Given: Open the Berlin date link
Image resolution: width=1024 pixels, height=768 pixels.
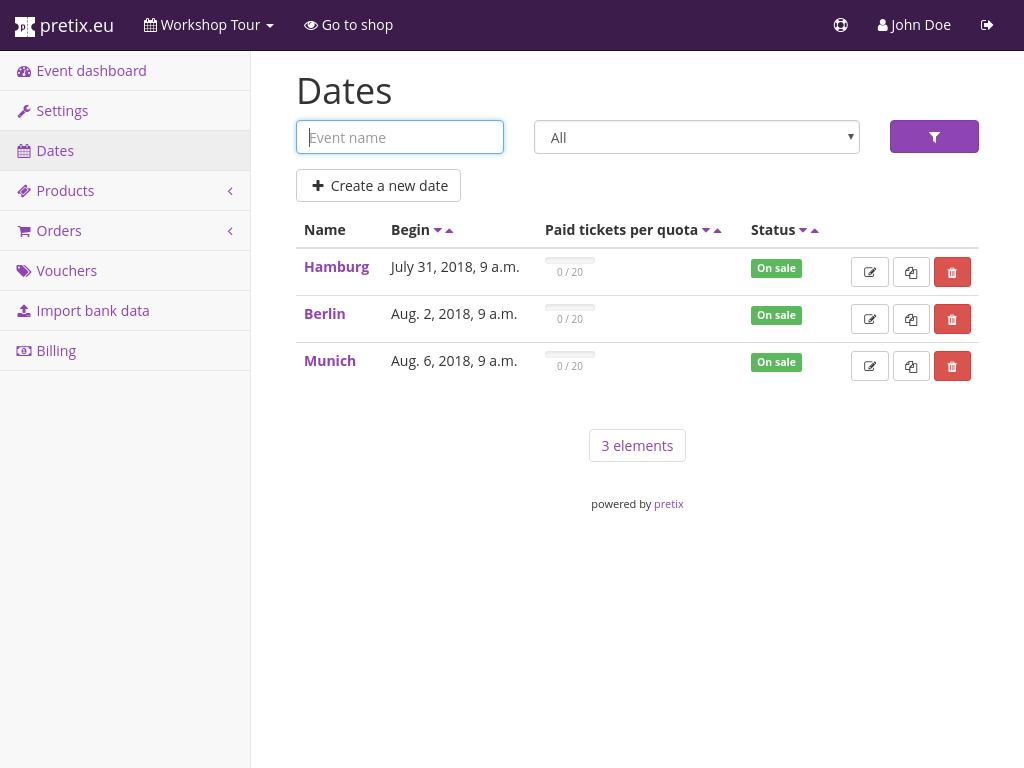Looking at the screenshot, I should pyautogui.click(x=325, y=314).
